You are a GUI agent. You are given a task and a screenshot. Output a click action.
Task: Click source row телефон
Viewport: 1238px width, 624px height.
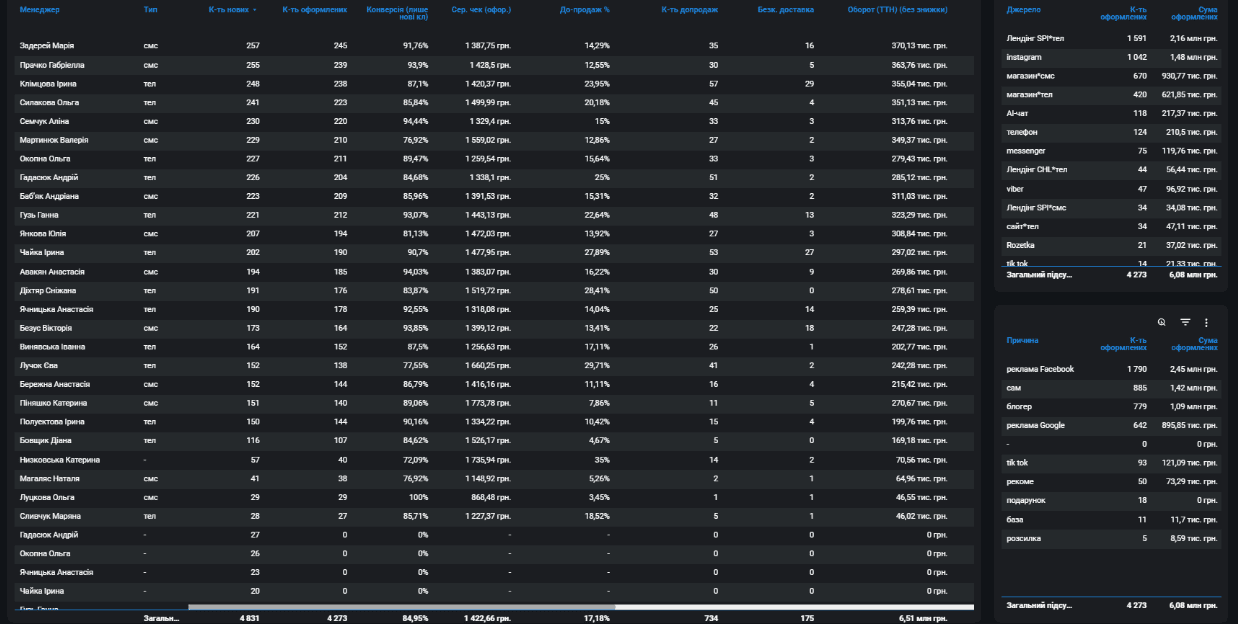(x=1112, y=132)
